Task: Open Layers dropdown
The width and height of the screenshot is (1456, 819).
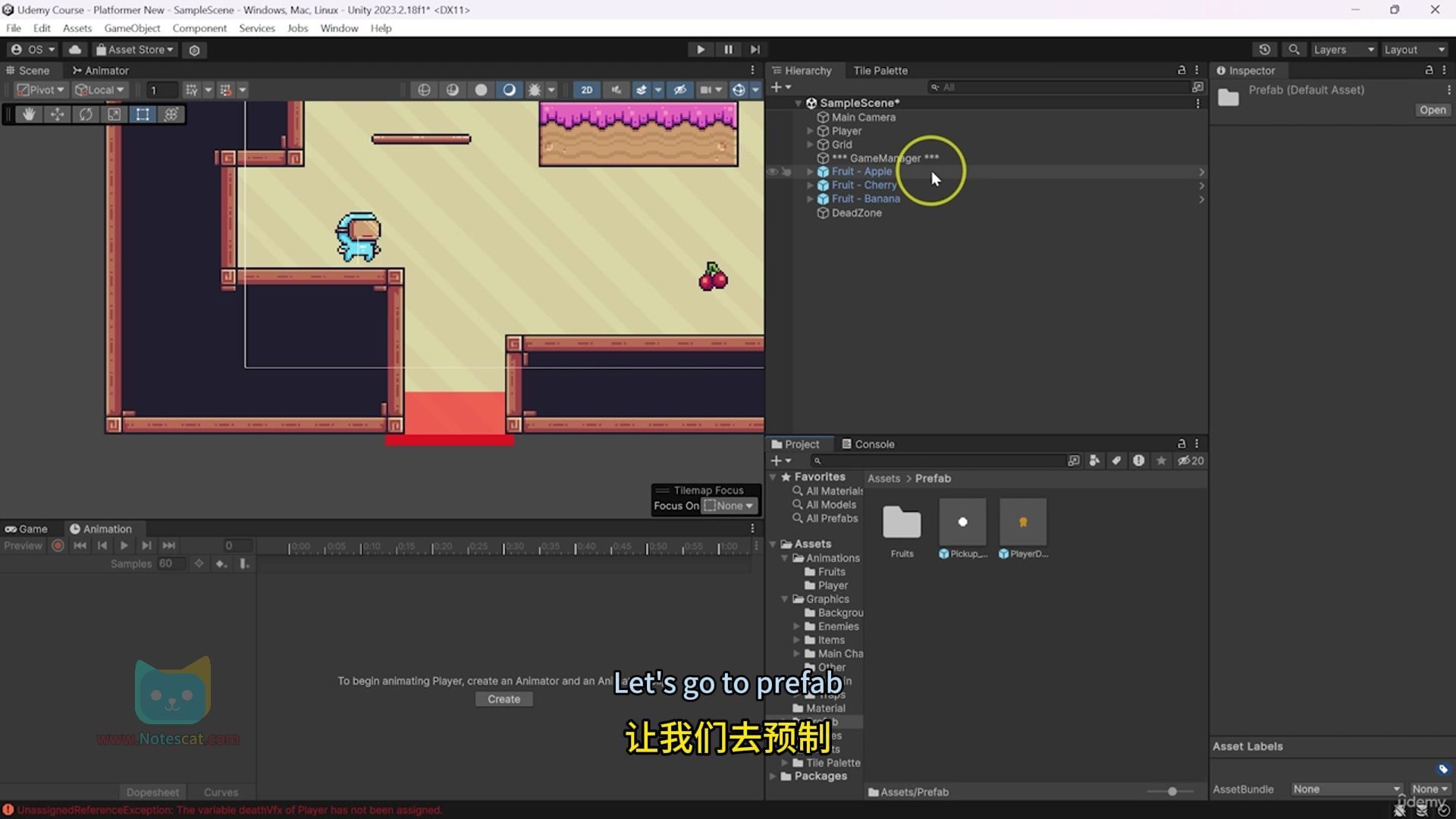Action: [x=1343, y=49]
